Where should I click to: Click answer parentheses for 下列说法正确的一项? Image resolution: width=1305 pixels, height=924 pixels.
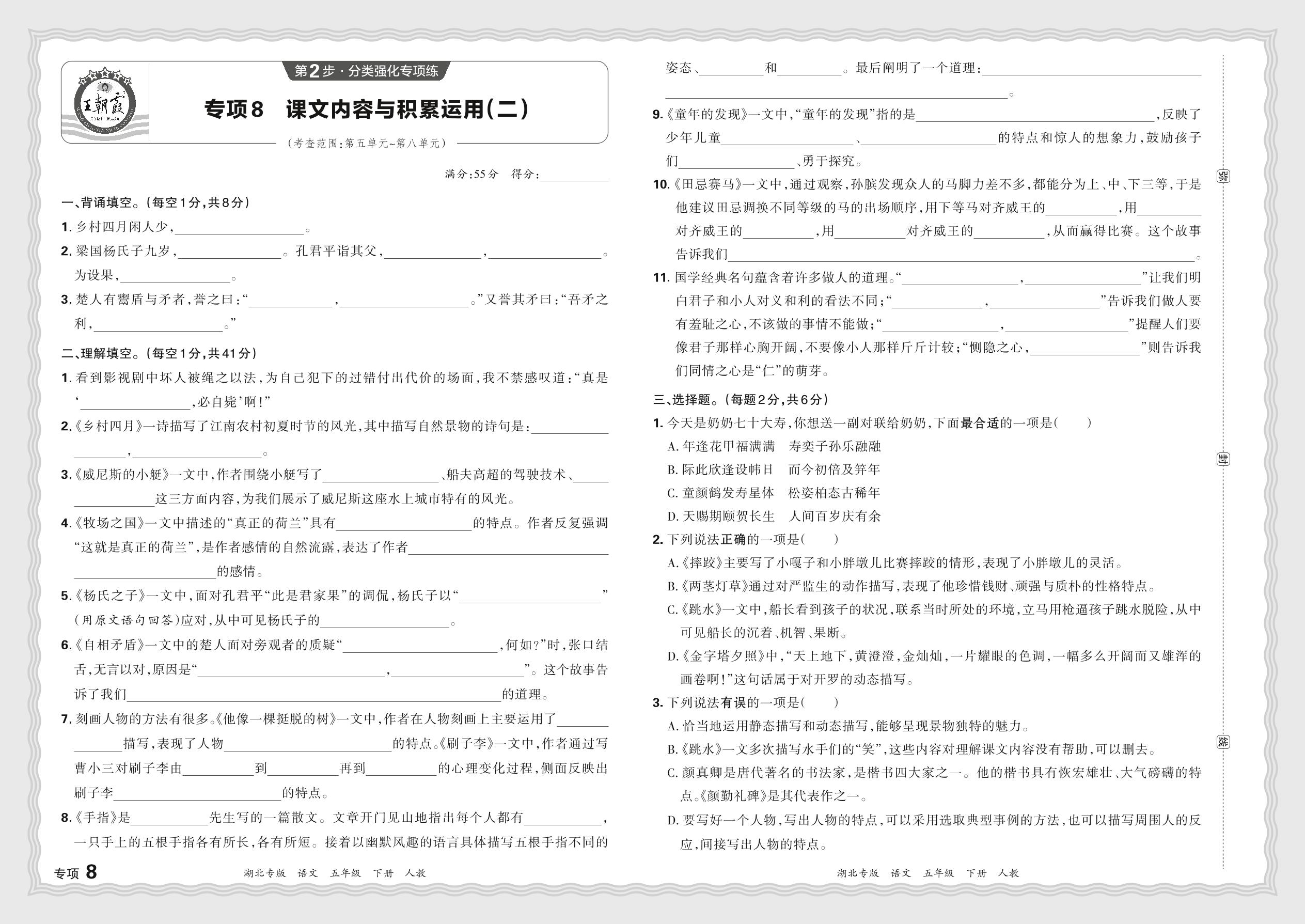coord(820,540)
